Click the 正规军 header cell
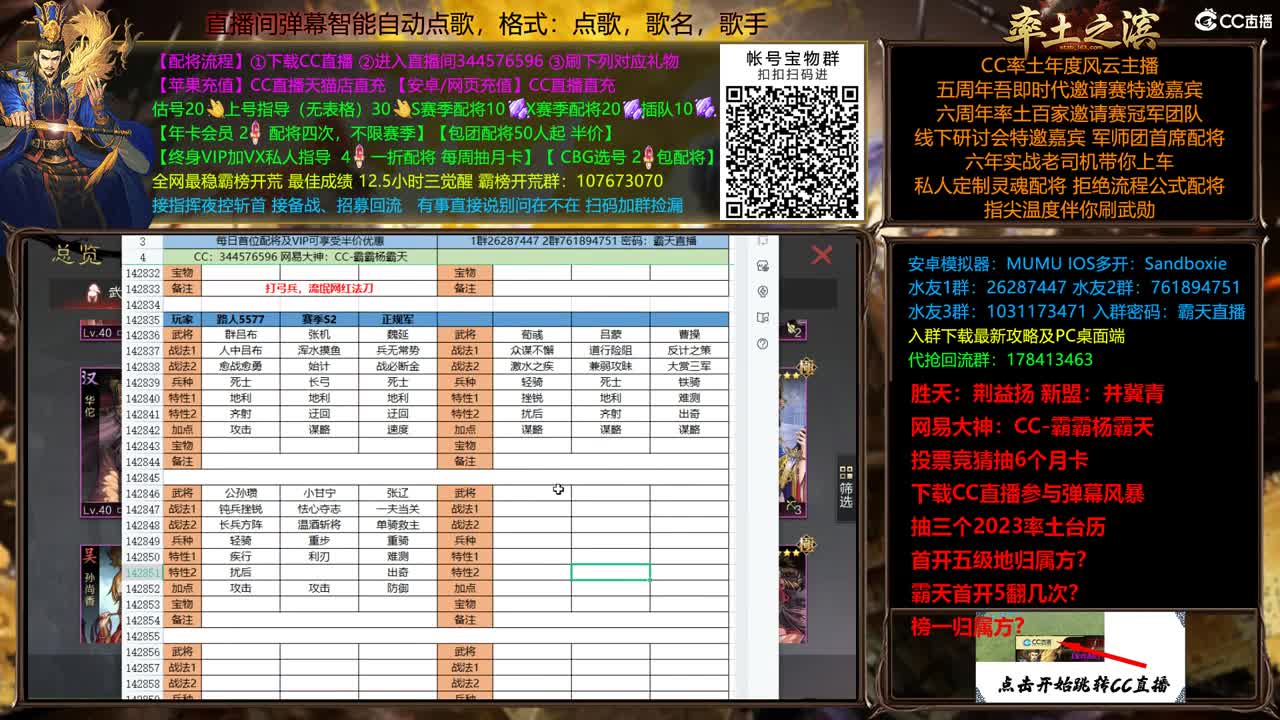This screenshot has width=1280, height=720. click(x=397, y=319)
